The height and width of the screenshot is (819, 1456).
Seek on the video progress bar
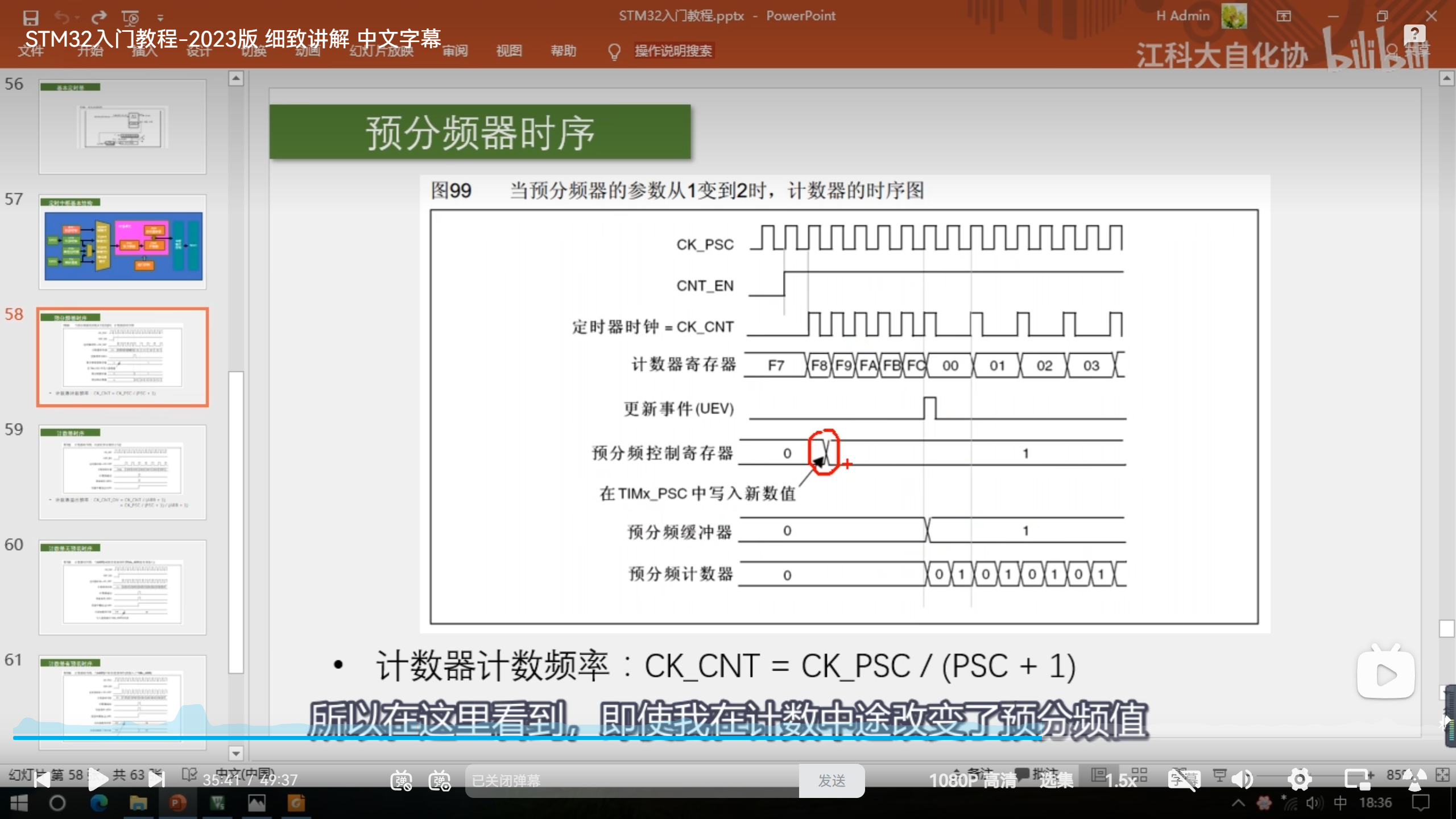click(682, 738)
